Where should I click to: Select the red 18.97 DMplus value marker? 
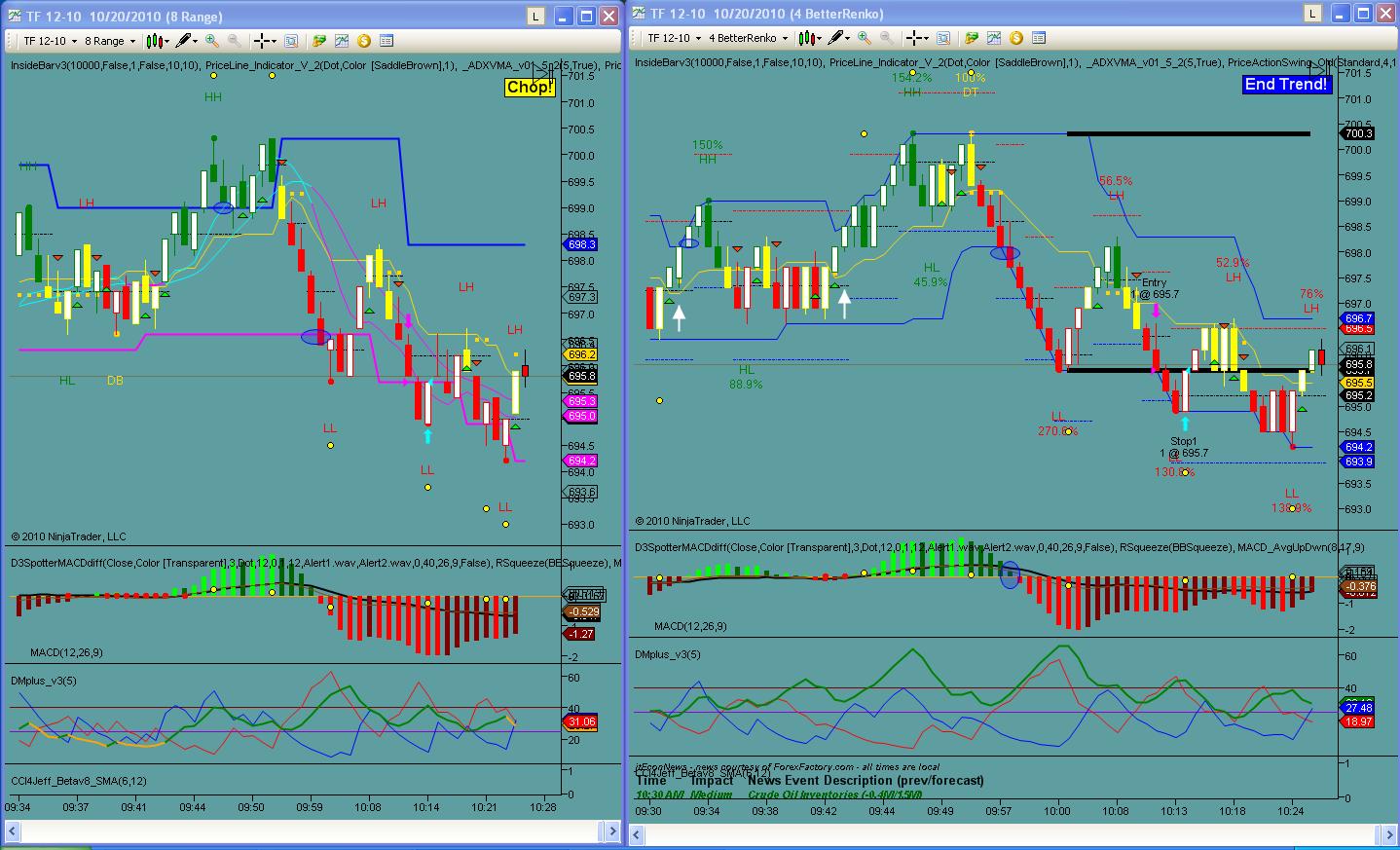1358,721
